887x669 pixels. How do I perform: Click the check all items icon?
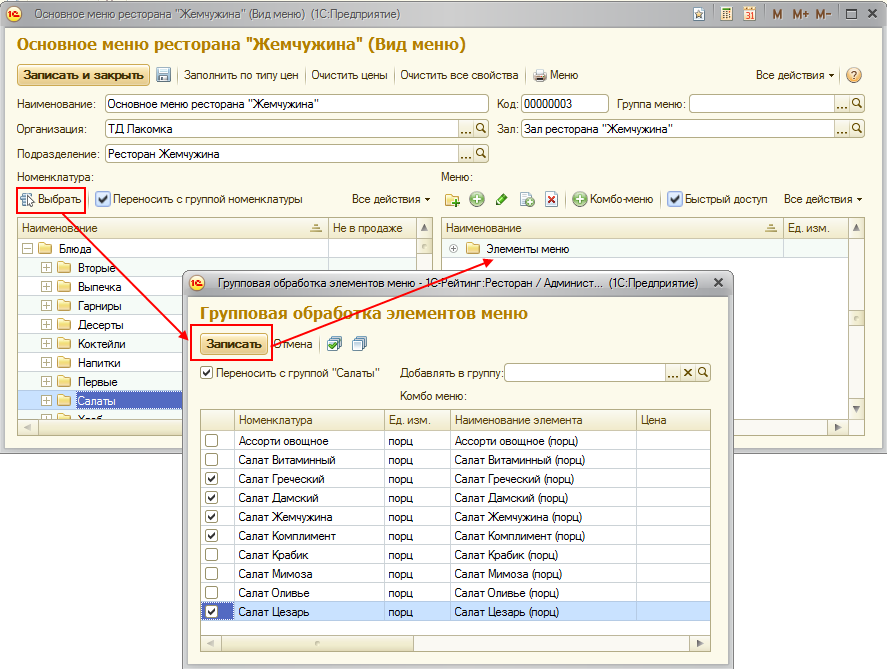tap(334, 344)
